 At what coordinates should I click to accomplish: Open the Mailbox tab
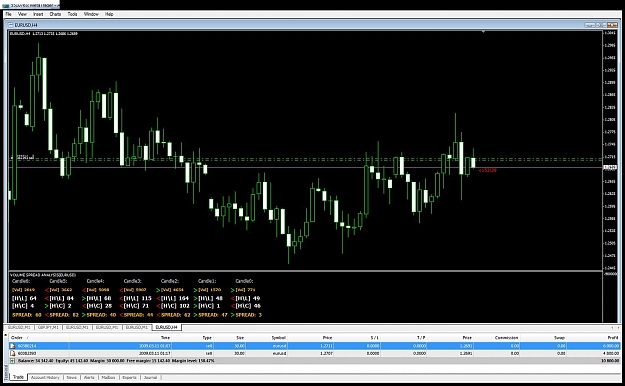click(108, 377)
